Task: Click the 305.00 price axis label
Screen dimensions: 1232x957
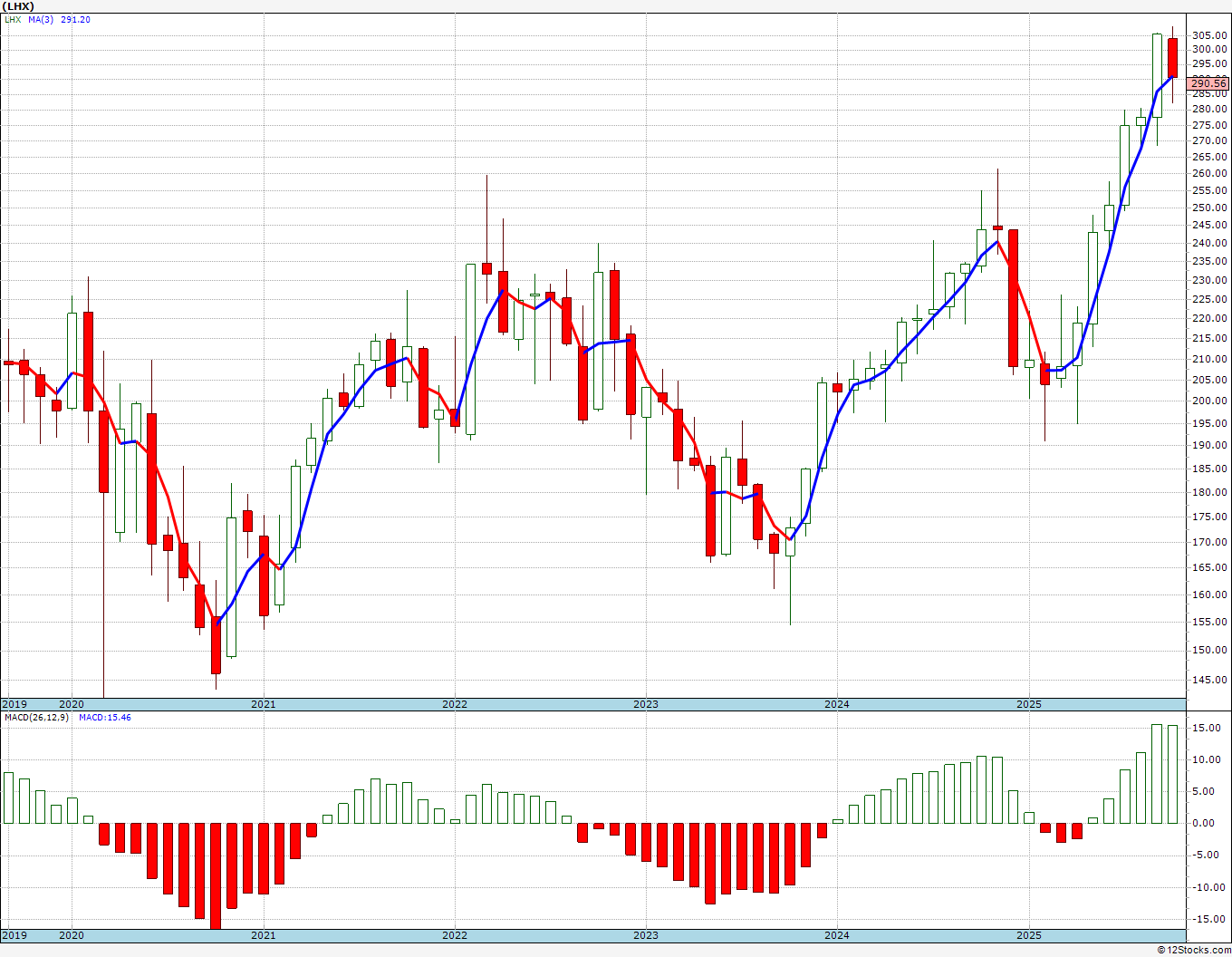Action: coord(1209,35)
